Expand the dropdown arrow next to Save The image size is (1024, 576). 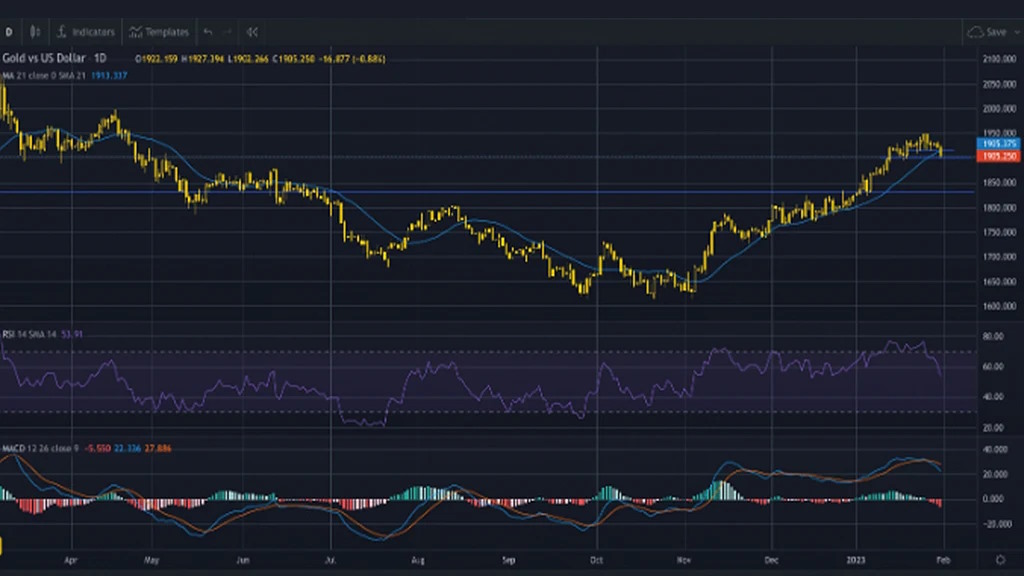click(x=1017, y=32)
